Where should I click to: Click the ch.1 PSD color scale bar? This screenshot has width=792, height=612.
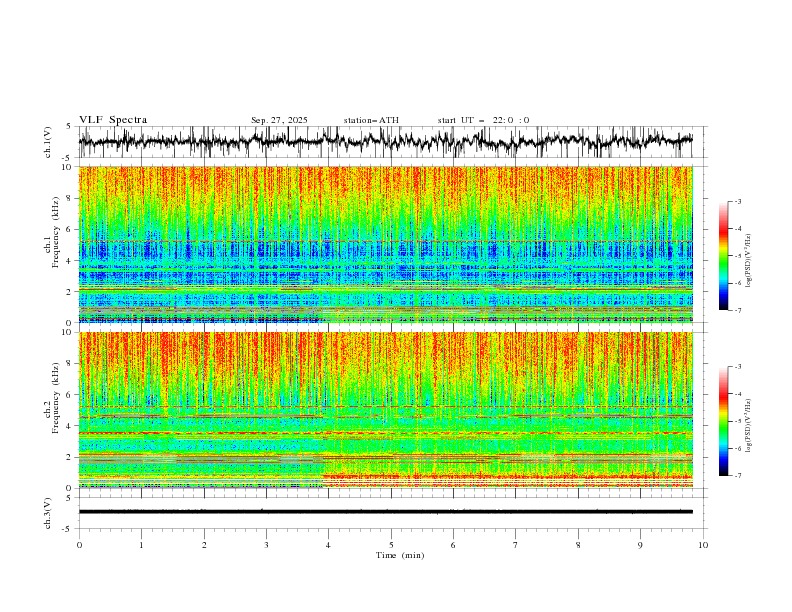(x=723, y=256)
